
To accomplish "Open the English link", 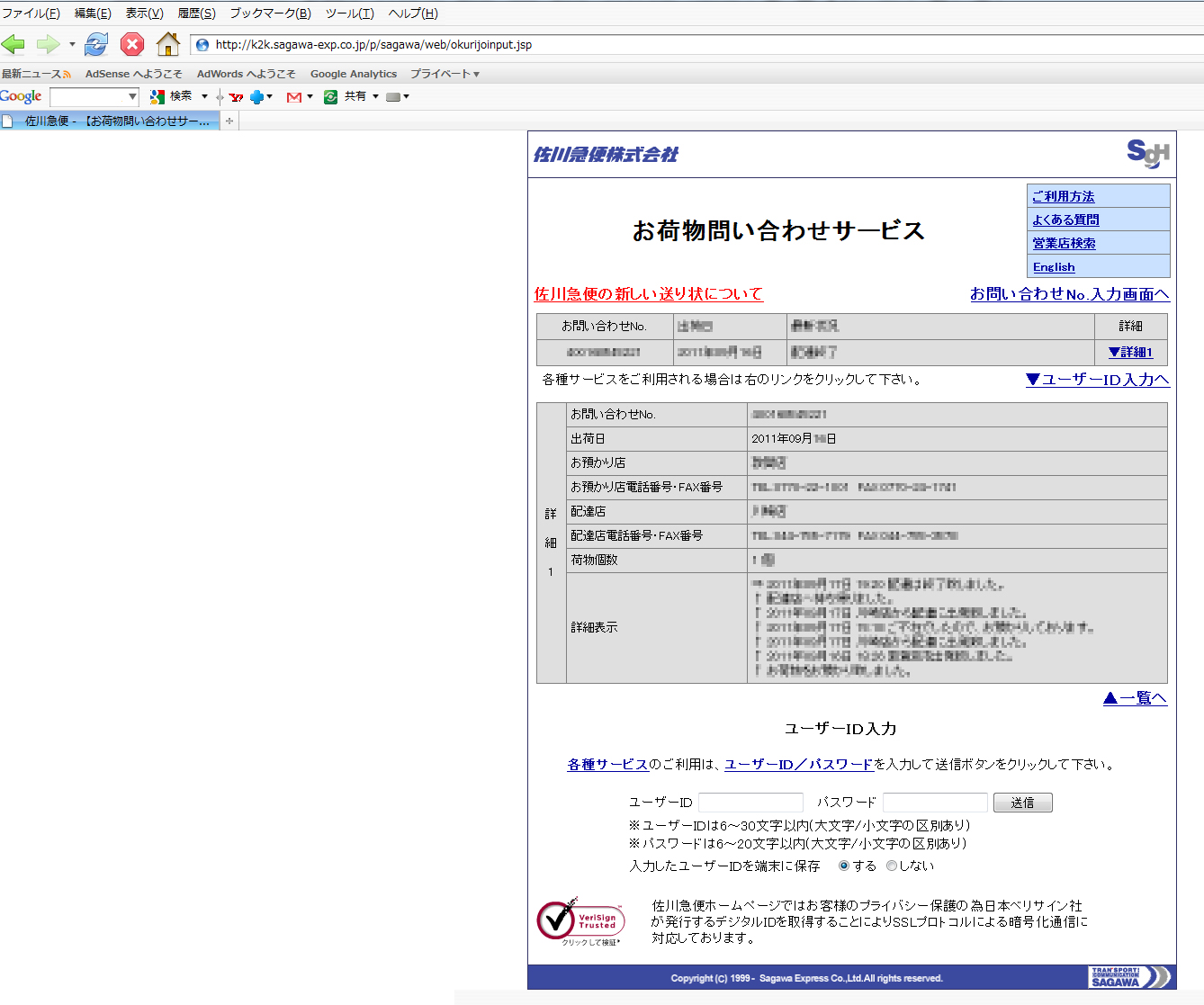I will point(1054,267).
